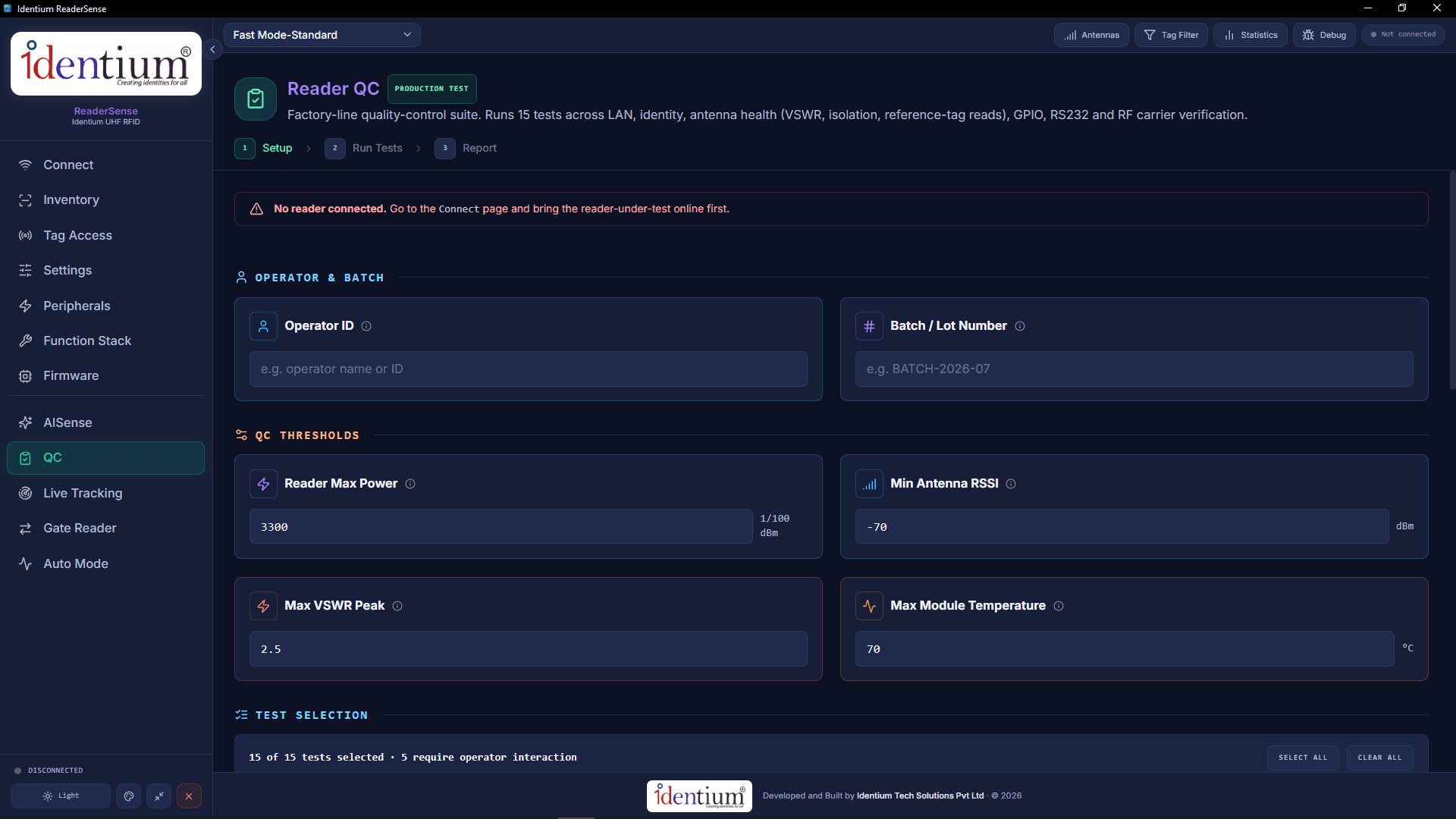Click the Operator ID person icon
1456x819 pixels.
[x=263, y=326]
